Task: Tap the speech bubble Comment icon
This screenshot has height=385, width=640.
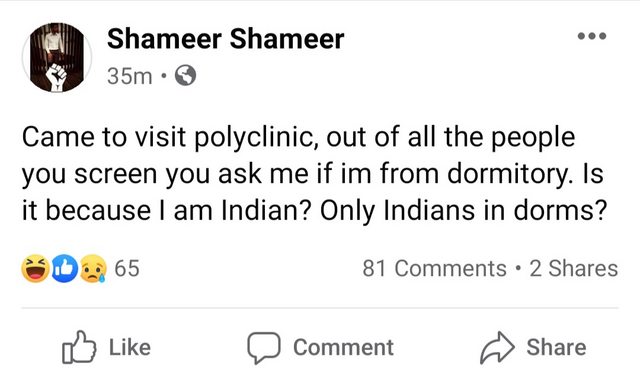Action: 264,348
